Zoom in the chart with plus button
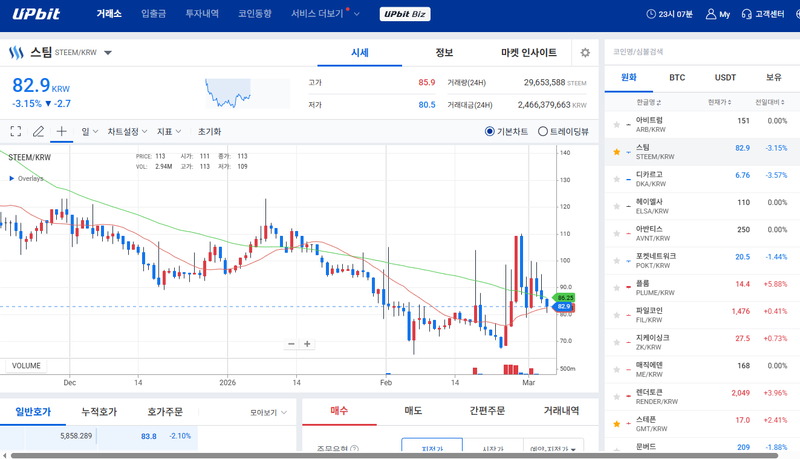 tap(307, 344)
